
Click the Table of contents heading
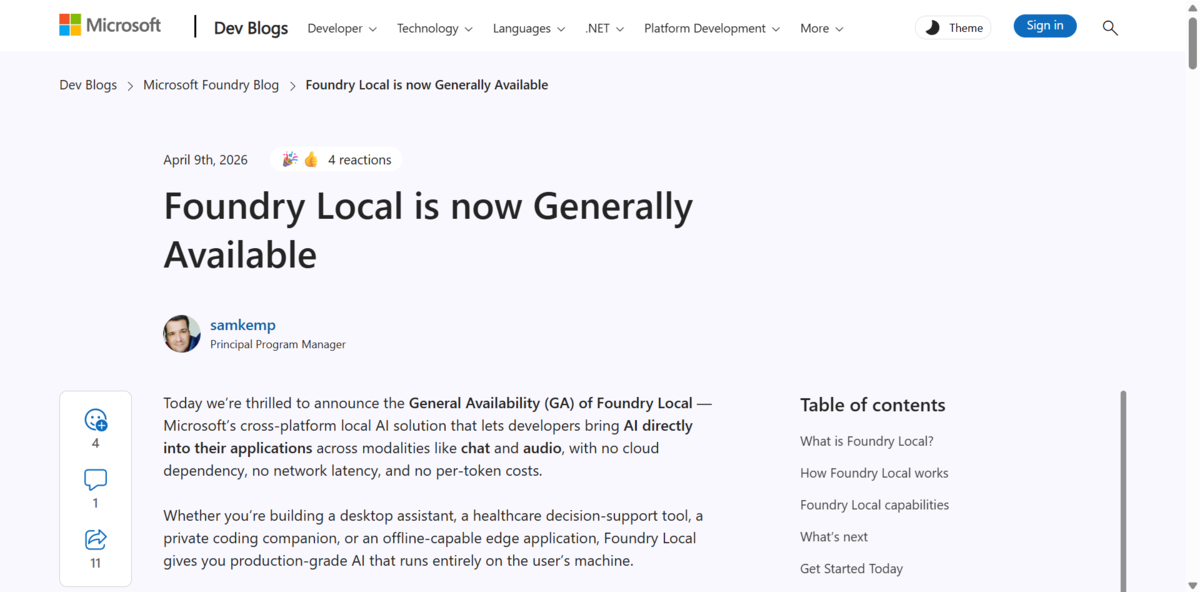pos(872,405)
